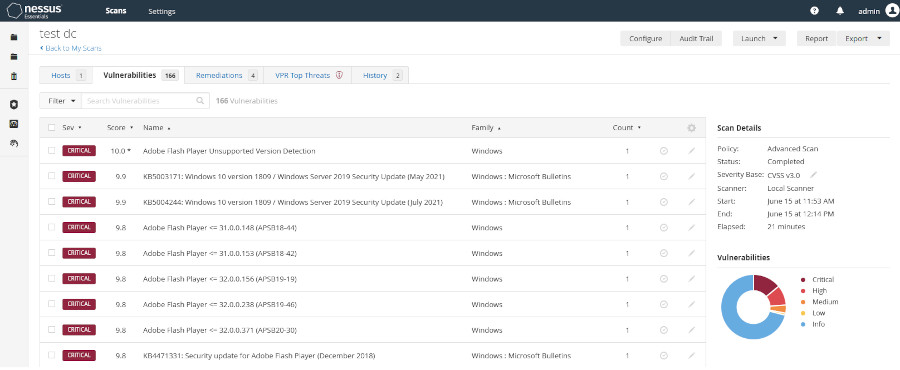This screenshot has height=370, width=900.
Task: Open the help question mark icon
Action: pyautogui.click(x=814, y=11)
